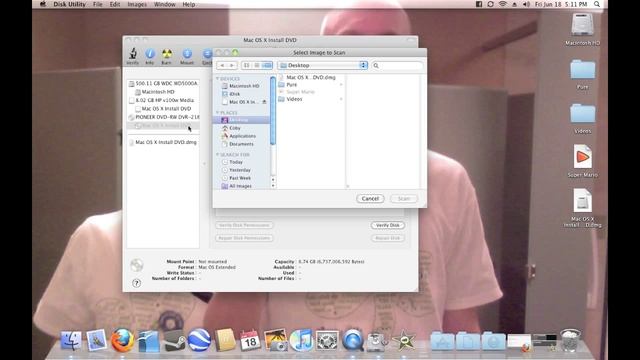The height and width of the screenshot is (360, 640).
Task: Open Spotlight search in menu bar
Action: click(597, 4)
